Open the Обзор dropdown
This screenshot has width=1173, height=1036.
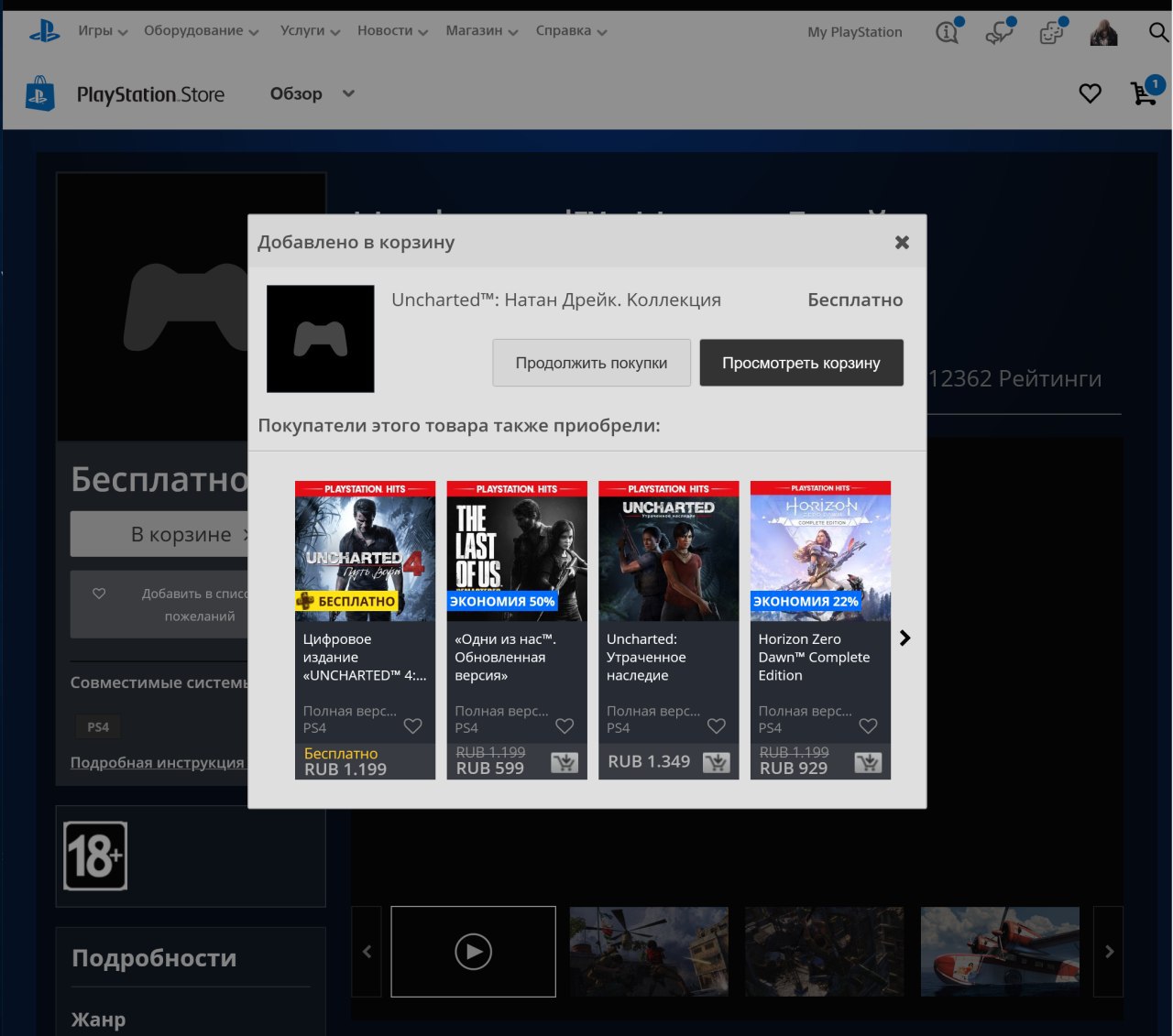tap(312, 93)
